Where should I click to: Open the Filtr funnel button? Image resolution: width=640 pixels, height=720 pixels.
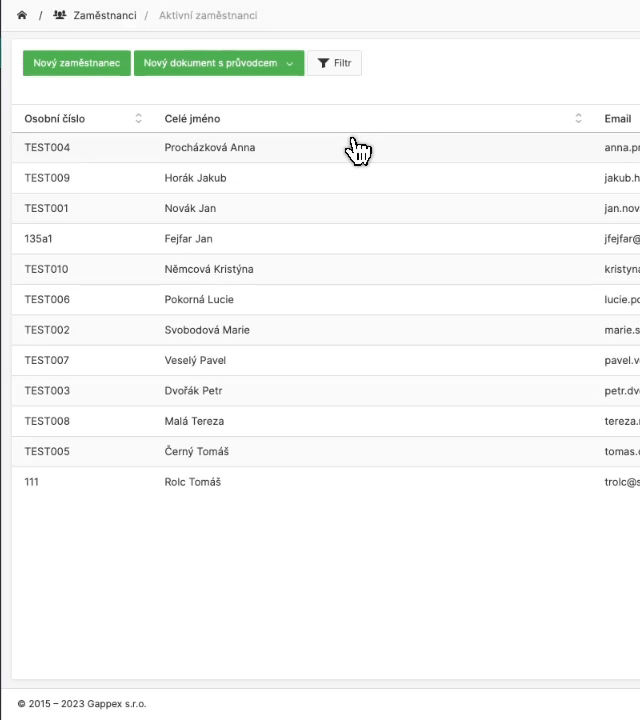(334, 63)
